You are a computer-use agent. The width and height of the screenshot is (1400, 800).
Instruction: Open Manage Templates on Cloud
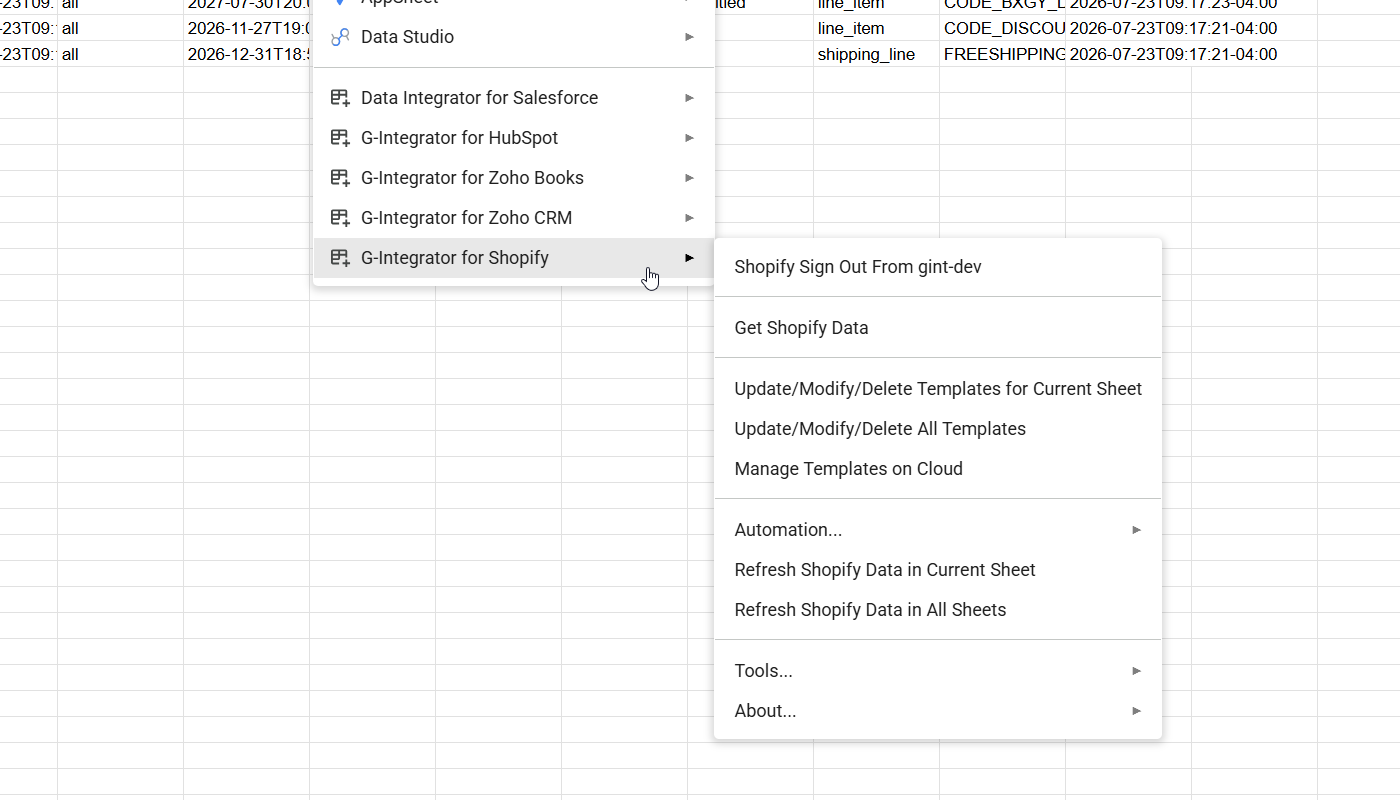tap(938, 469)
